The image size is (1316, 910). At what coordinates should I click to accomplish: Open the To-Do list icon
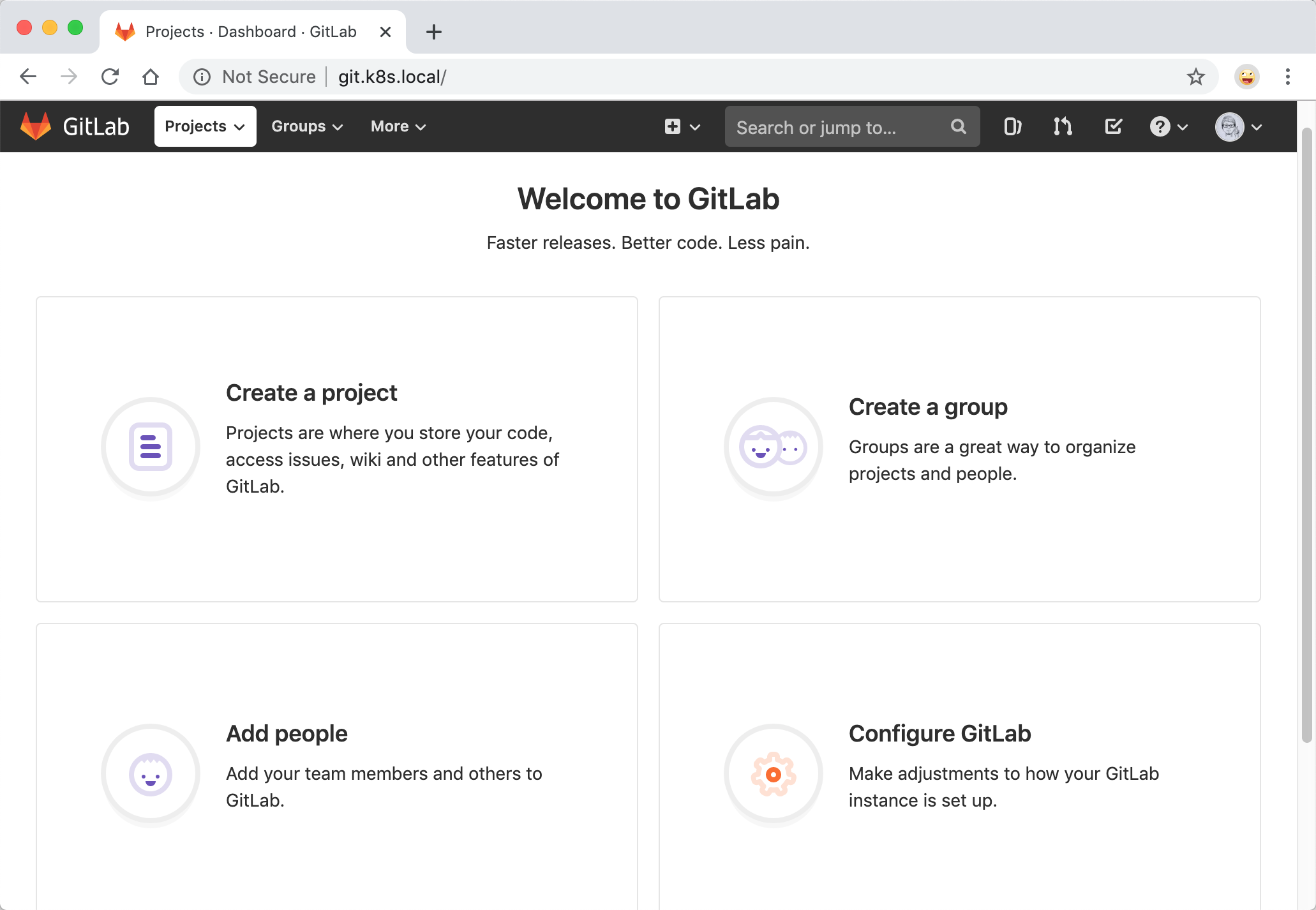(x=1113, y=126)
